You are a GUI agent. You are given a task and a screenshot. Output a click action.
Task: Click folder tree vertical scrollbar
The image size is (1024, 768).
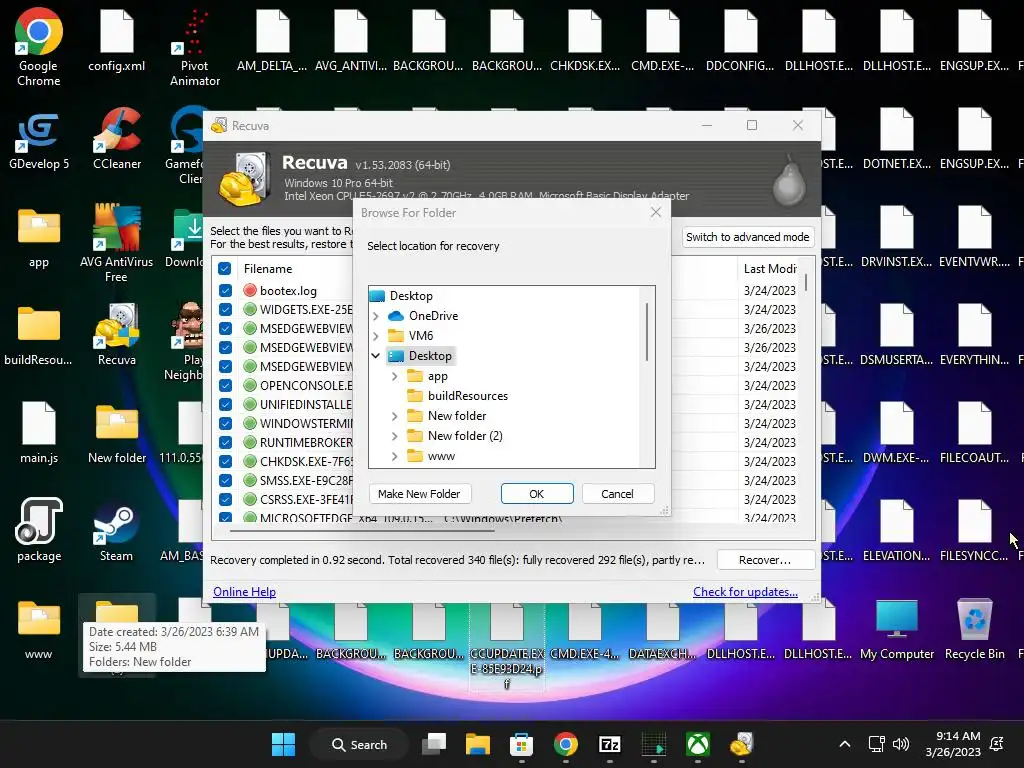coord(647,332)
